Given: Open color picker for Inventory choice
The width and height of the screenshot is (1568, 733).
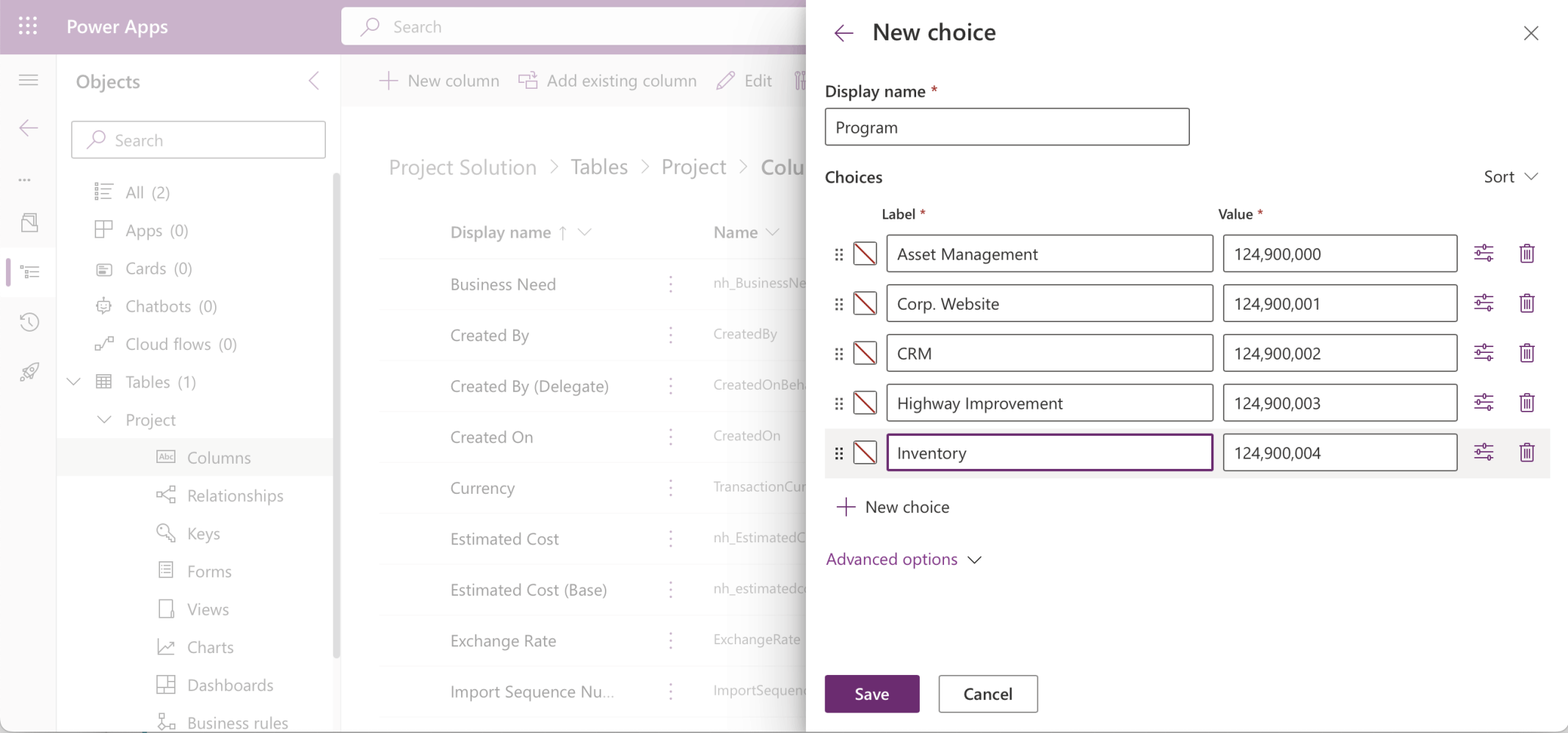Looking at the screenshot, I should [x=865, y=453].
